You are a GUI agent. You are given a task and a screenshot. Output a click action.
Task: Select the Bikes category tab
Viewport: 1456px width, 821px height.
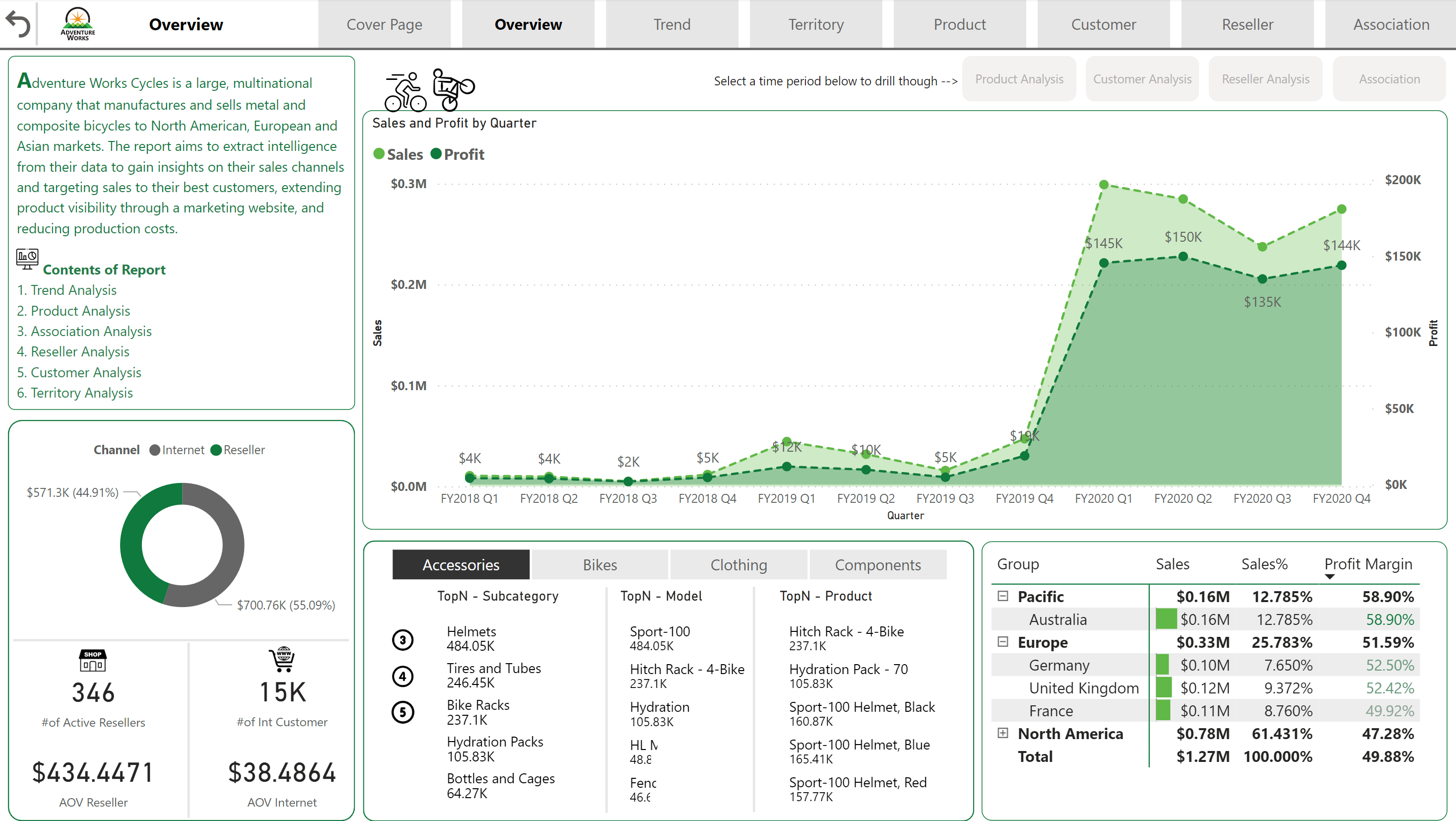(599, 564)
